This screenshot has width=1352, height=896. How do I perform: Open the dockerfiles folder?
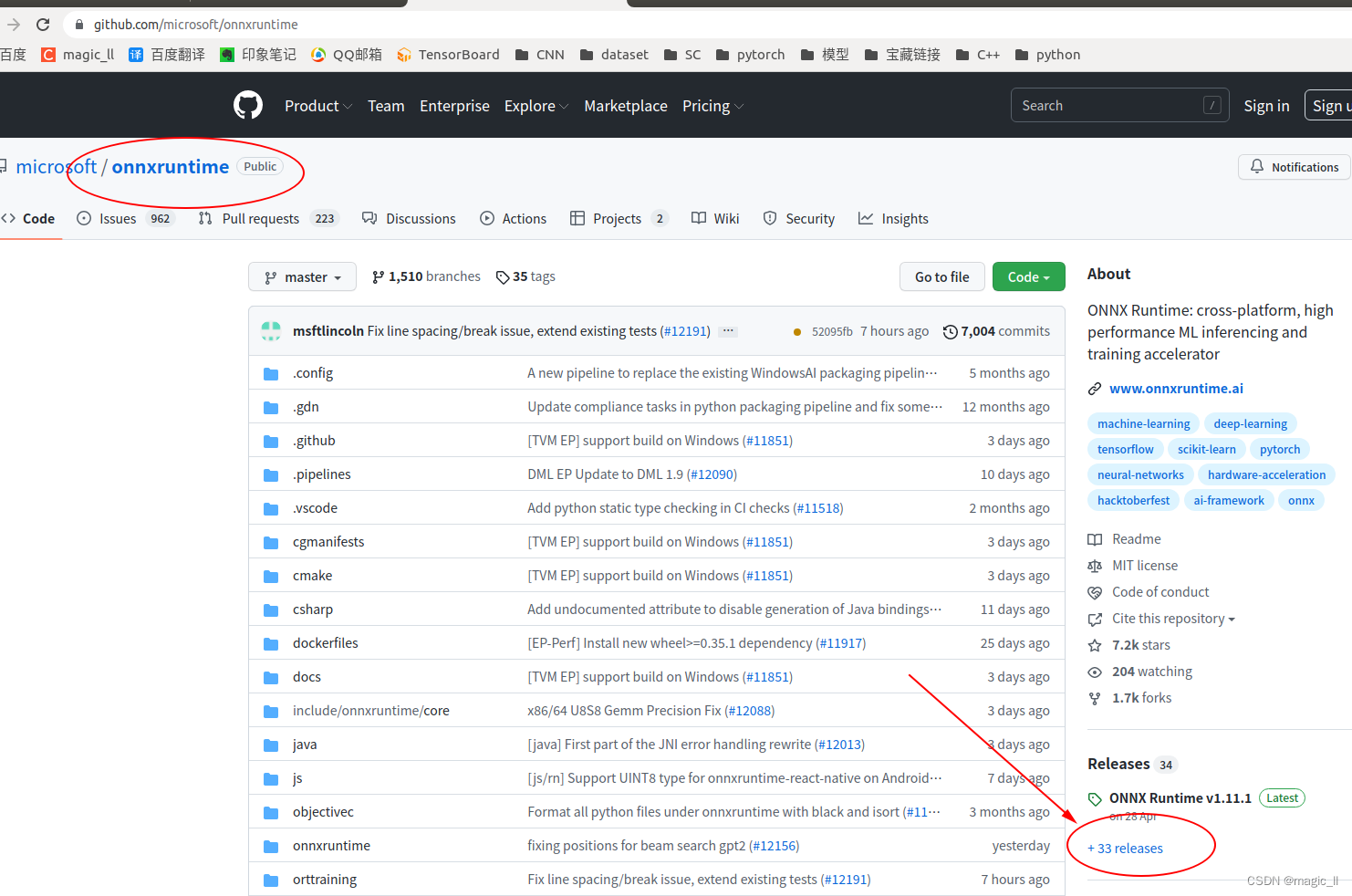click(326, 643)
